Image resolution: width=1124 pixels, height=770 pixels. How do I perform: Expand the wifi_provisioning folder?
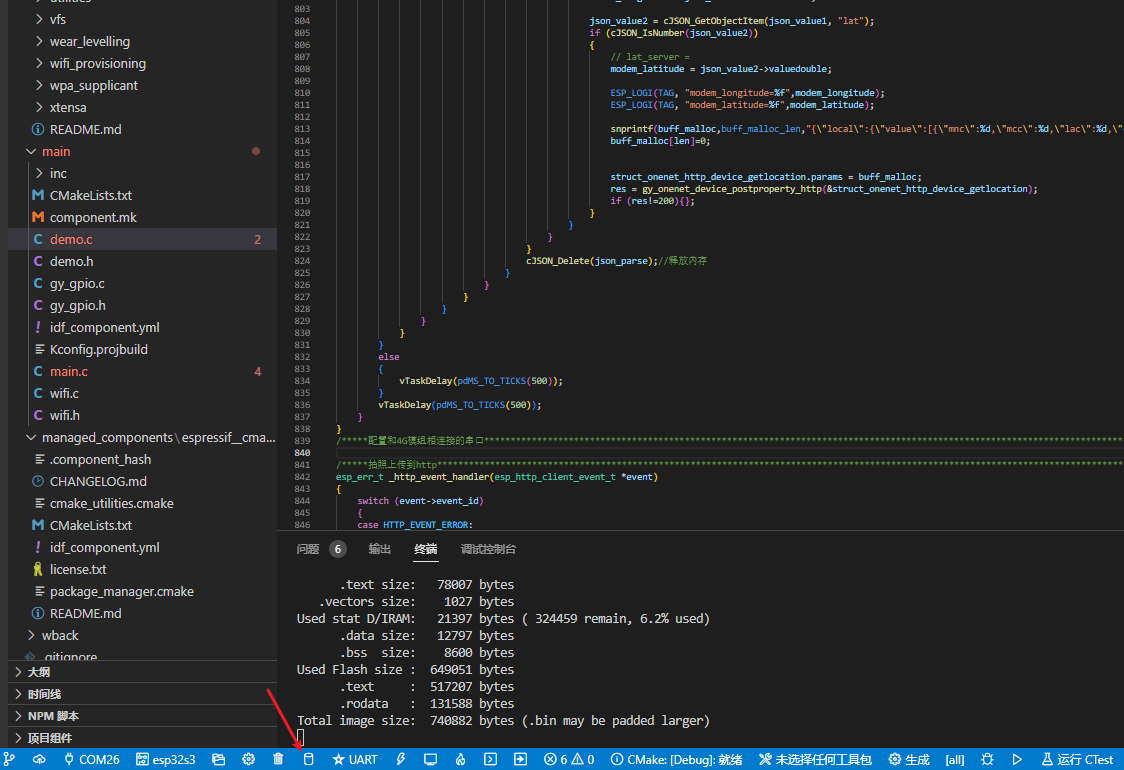click(97, 63)
